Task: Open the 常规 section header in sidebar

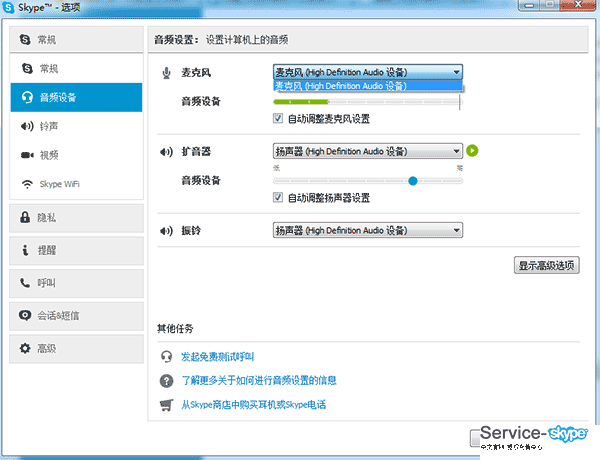Action: tap(77, 39)
